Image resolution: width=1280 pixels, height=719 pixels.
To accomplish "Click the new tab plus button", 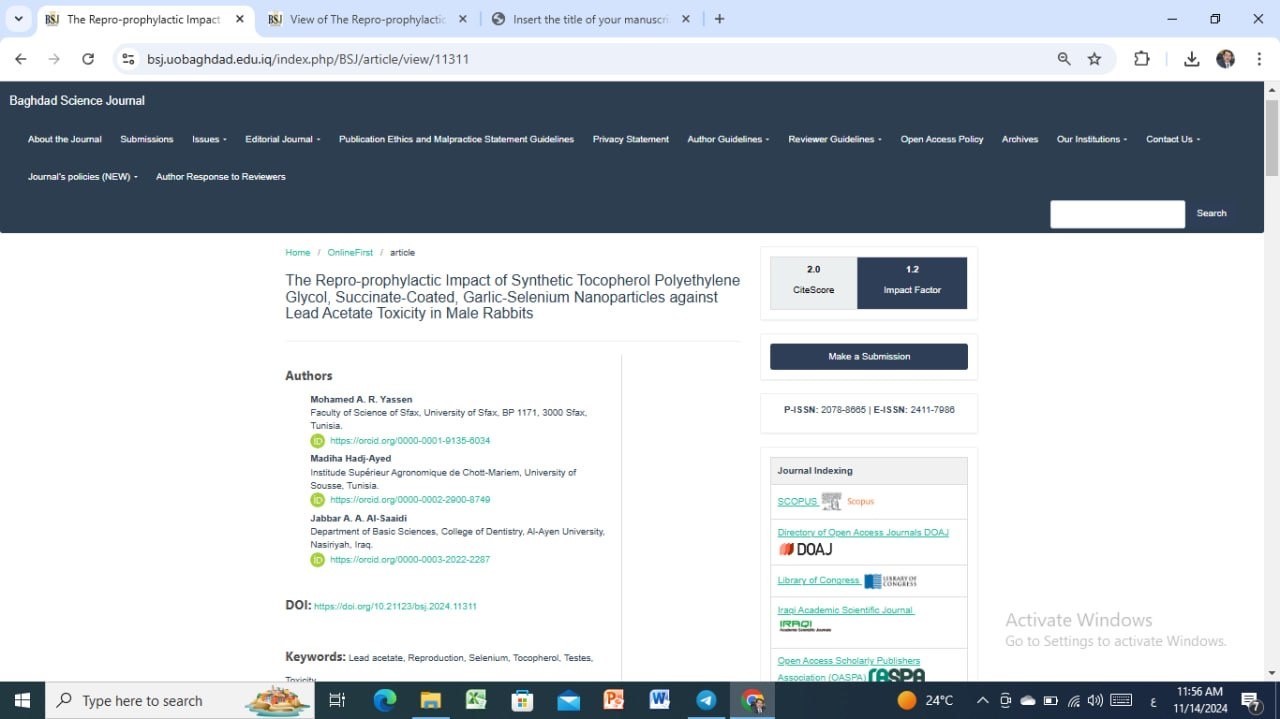I will pyautogui.click(x=719, y=19).
